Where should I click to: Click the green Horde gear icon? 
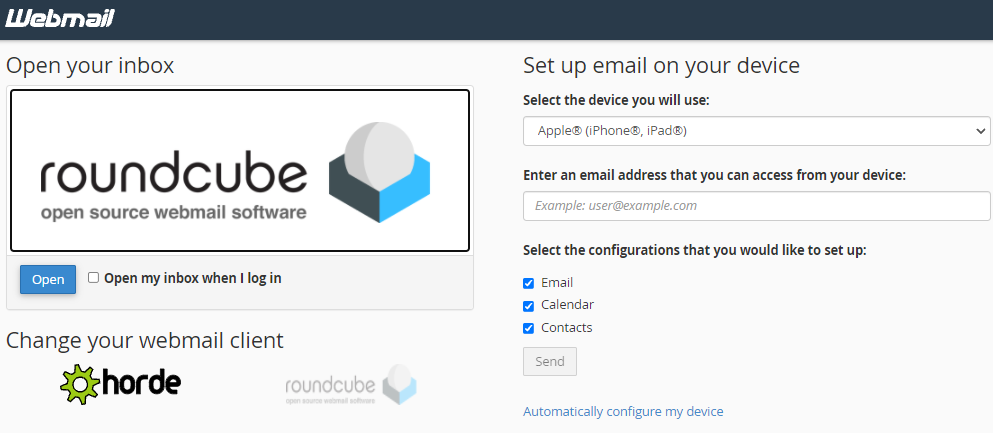pos(78,384)
